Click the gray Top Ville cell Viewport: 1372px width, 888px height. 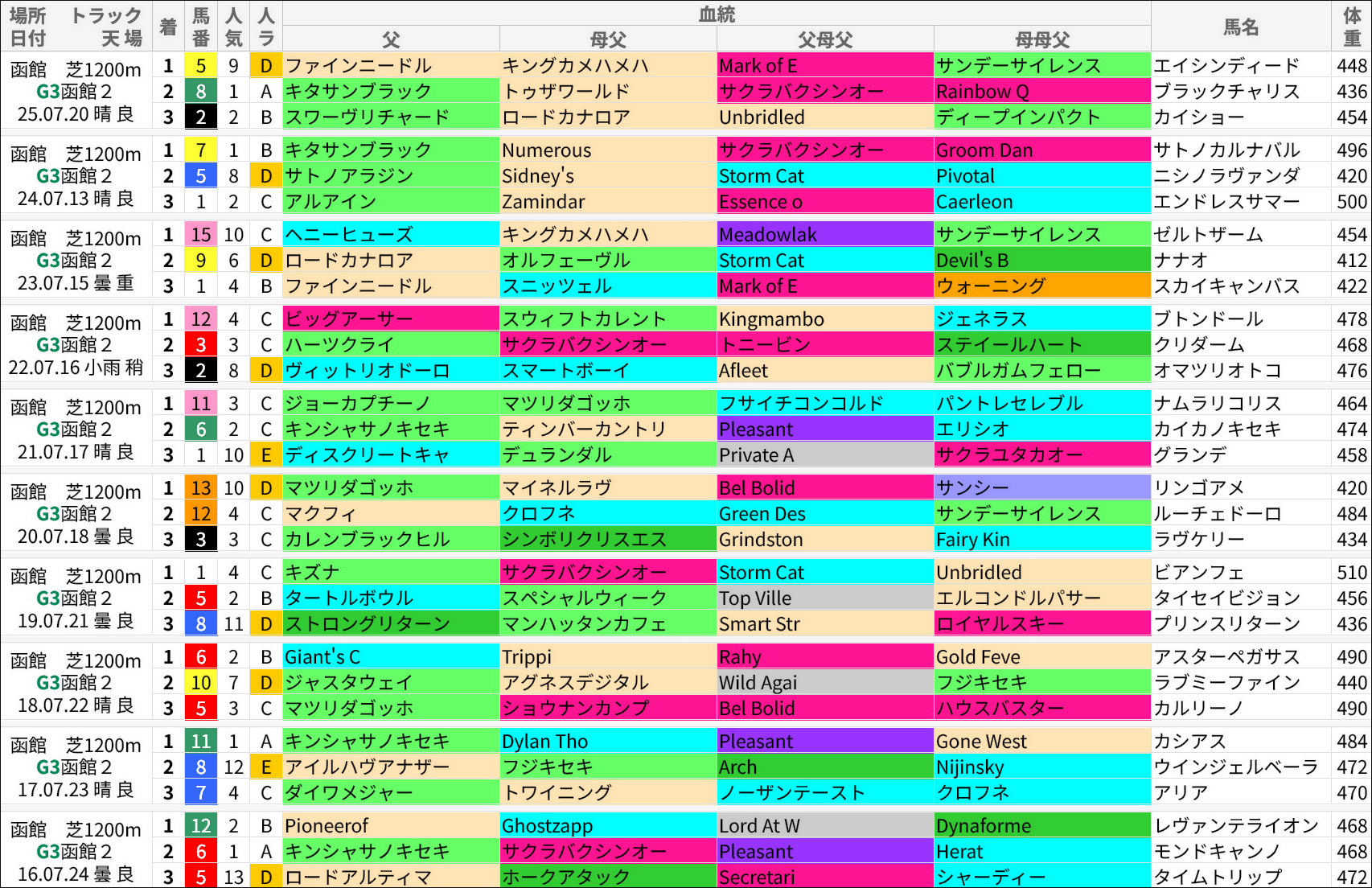point(825,598)
